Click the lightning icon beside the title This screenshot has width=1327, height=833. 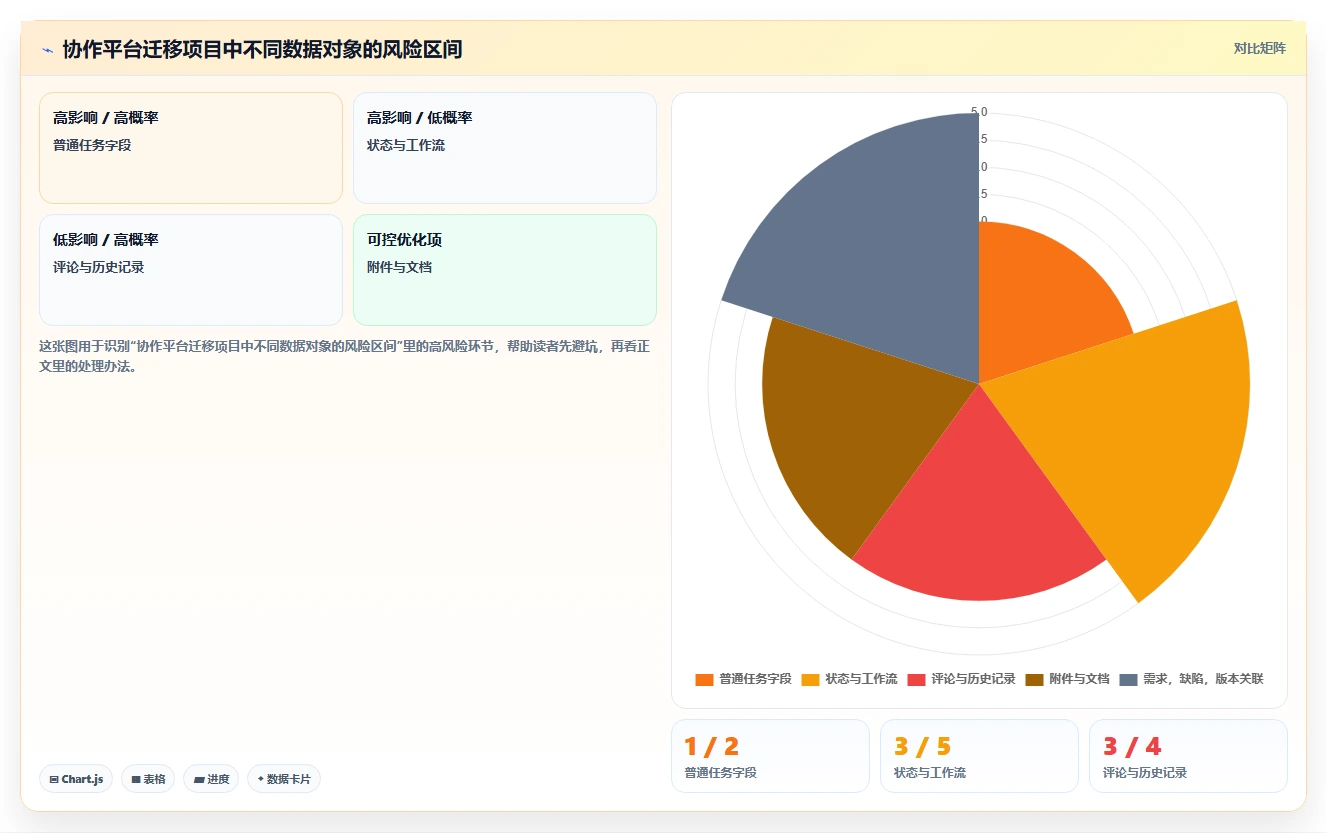[47, 49]
